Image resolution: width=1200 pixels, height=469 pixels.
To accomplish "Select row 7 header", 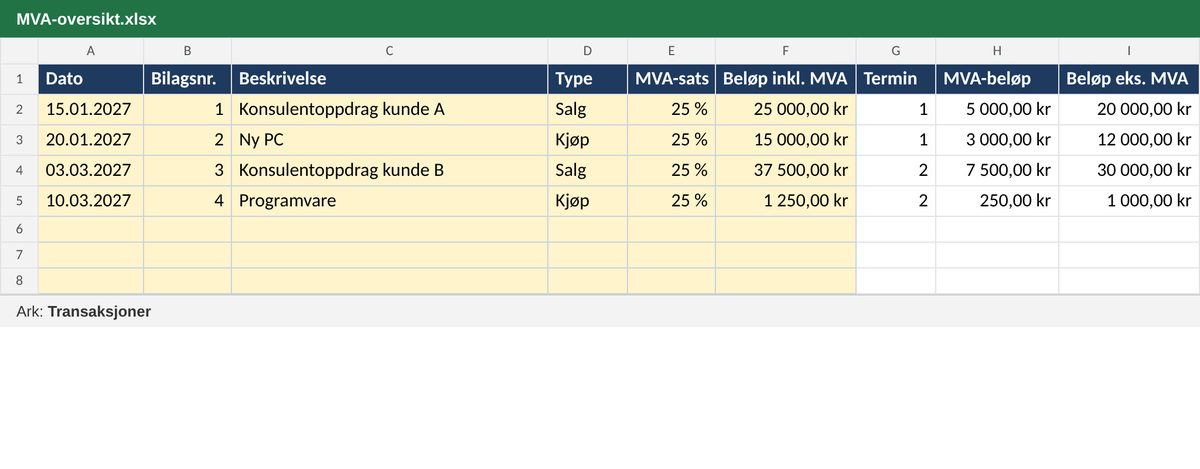I will pos(19,255).
